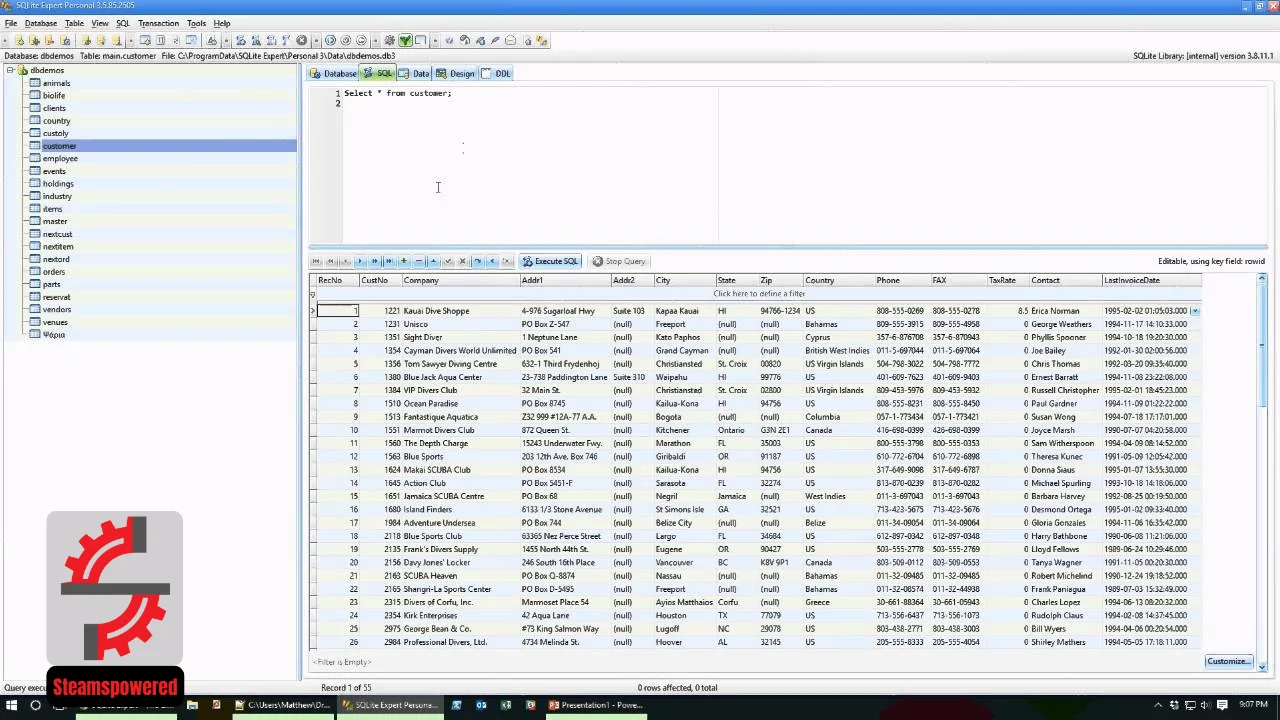Click the Execute SQL button

tap(550, 261)
